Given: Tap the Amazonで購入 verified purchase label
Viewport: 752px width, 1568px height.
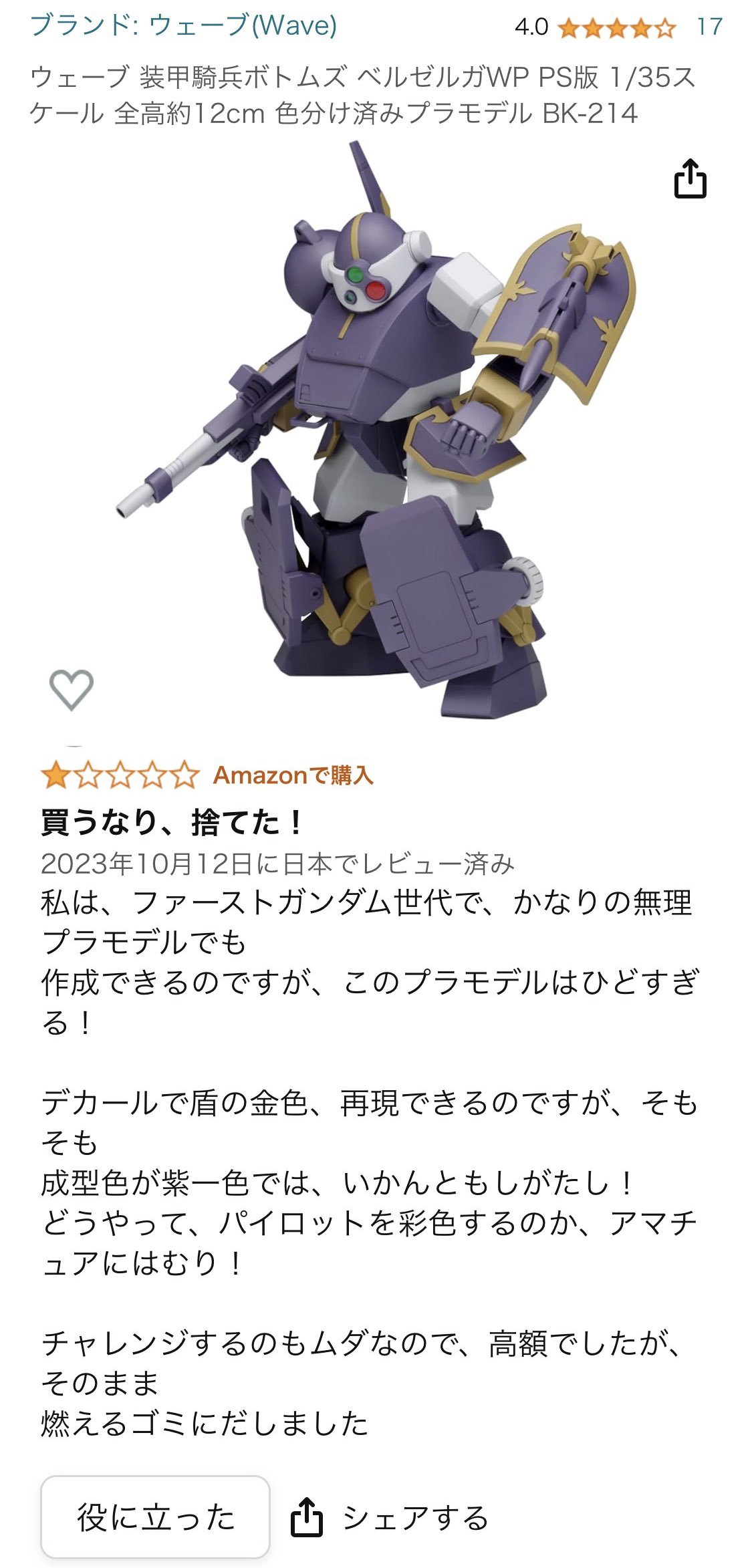Looking at the screenshot, I should point(293,775).
